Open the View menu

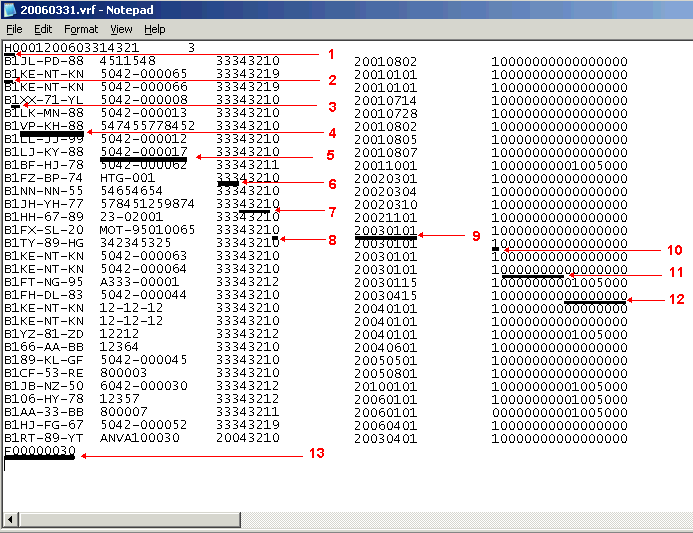pos(121,30)
